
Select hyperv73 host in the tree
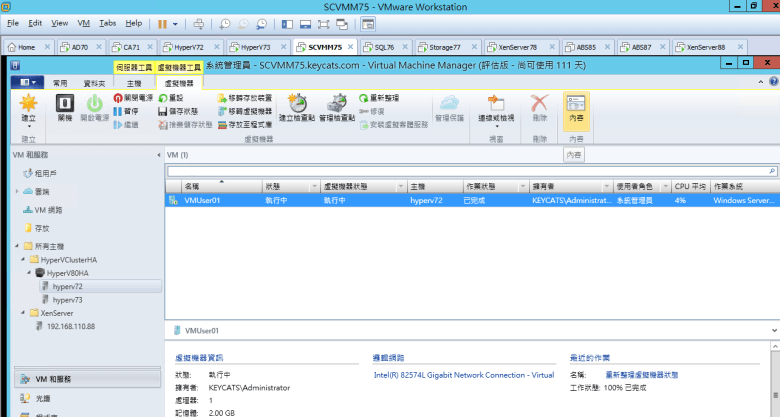point(67,299)
